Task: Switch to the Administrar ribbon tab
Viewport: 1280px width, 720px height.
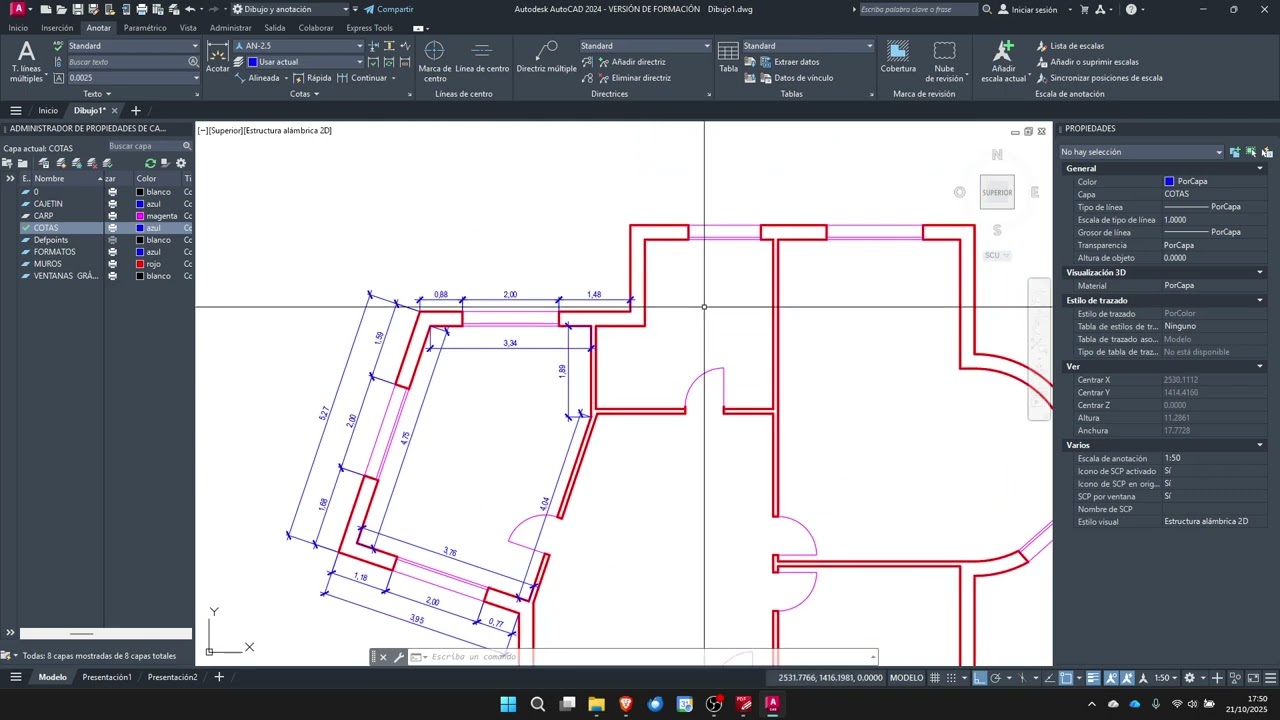Action: (x=231, y=28)
